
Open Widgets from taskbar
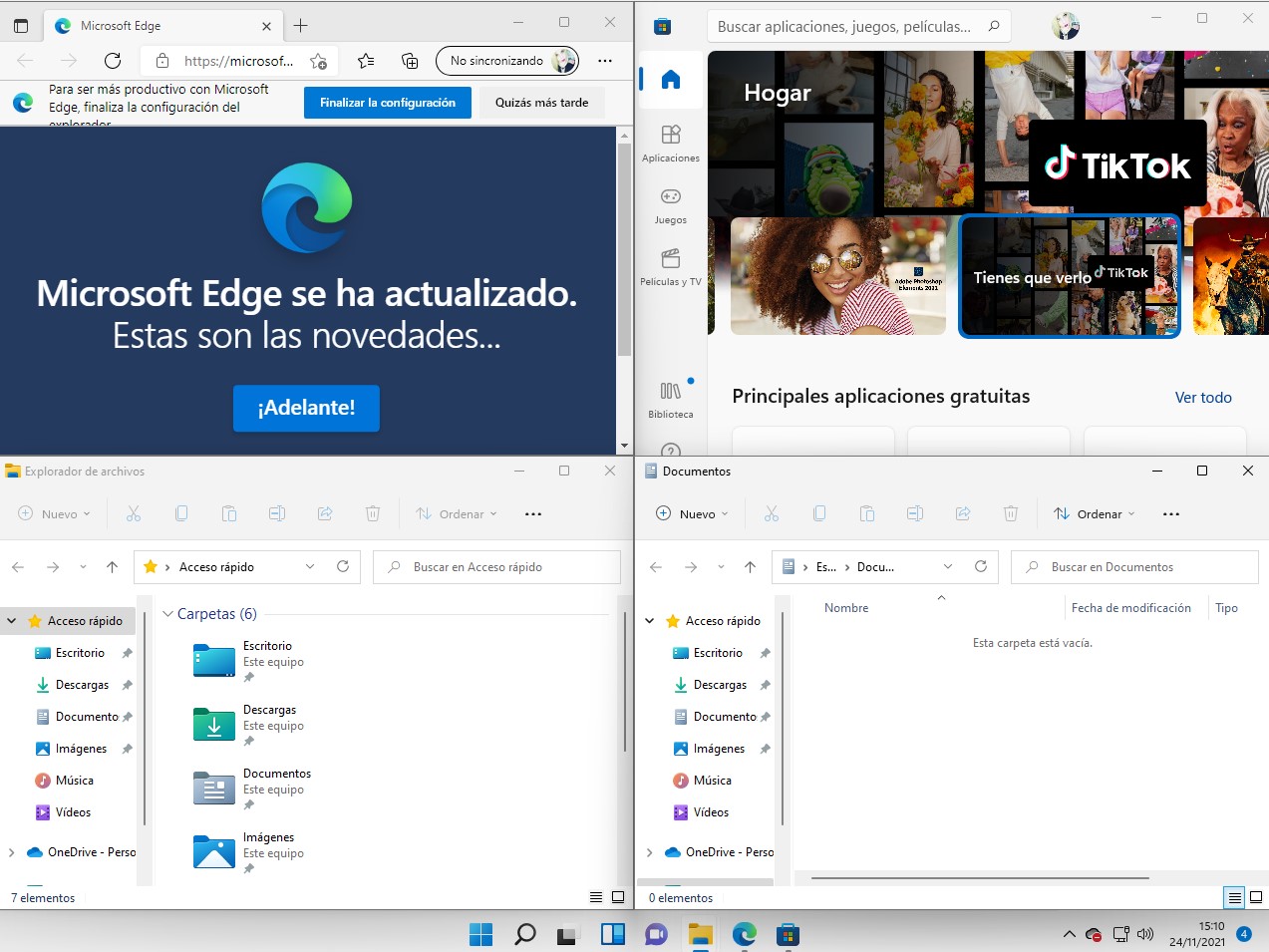pos(612,934)
